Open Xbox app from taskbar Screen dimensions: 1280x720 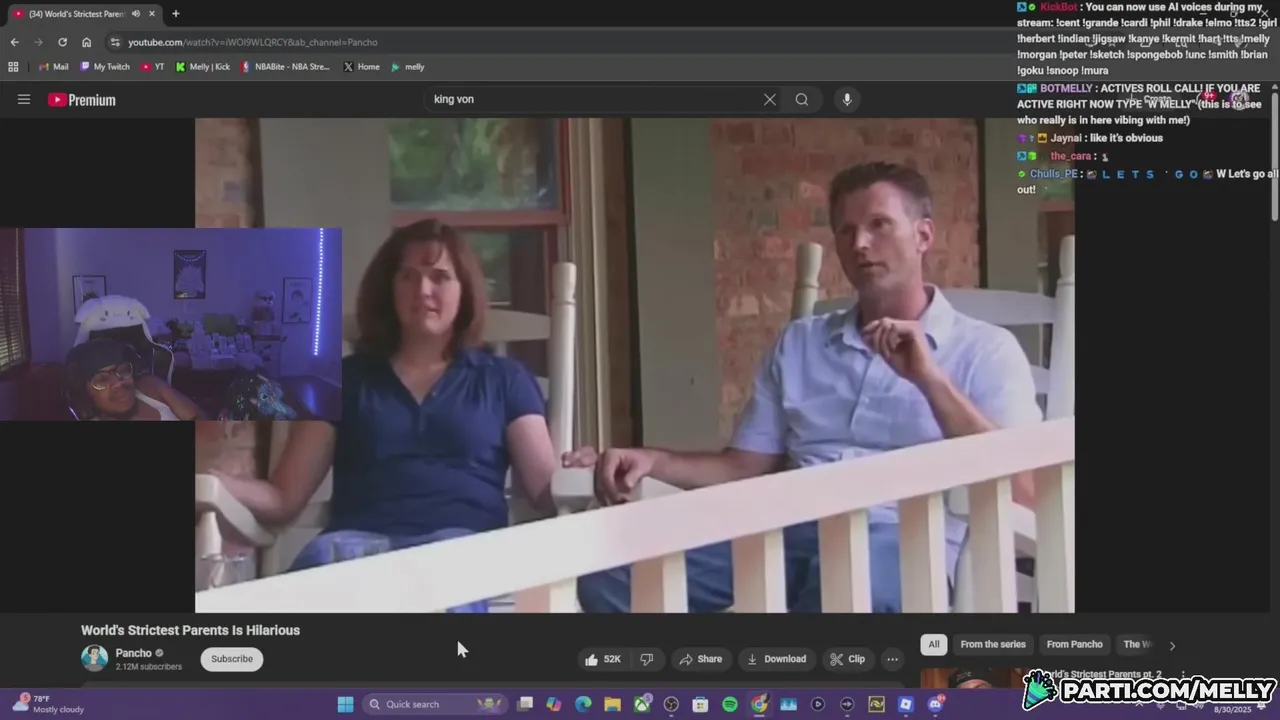pos(642,704)
